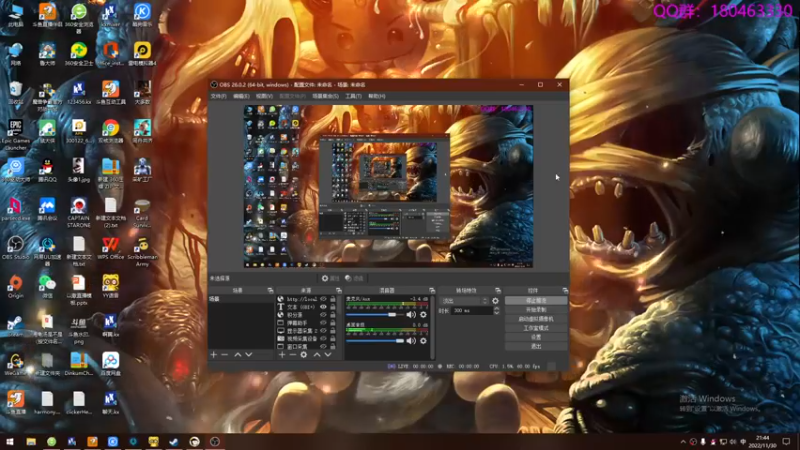Click 开始录制 button in Controls
Image resolution: width=800 pixels, height=450 pixels.
(x=536, y=310)
